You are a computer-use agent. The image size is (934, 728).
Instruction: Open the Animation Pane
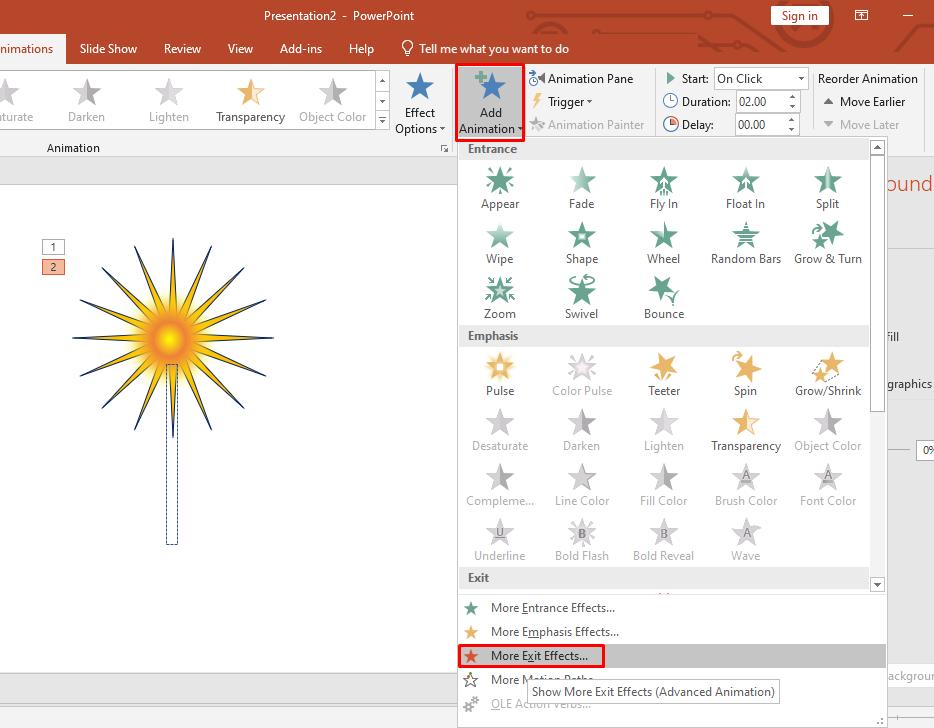pyautogui.click(x=585, y=78)
